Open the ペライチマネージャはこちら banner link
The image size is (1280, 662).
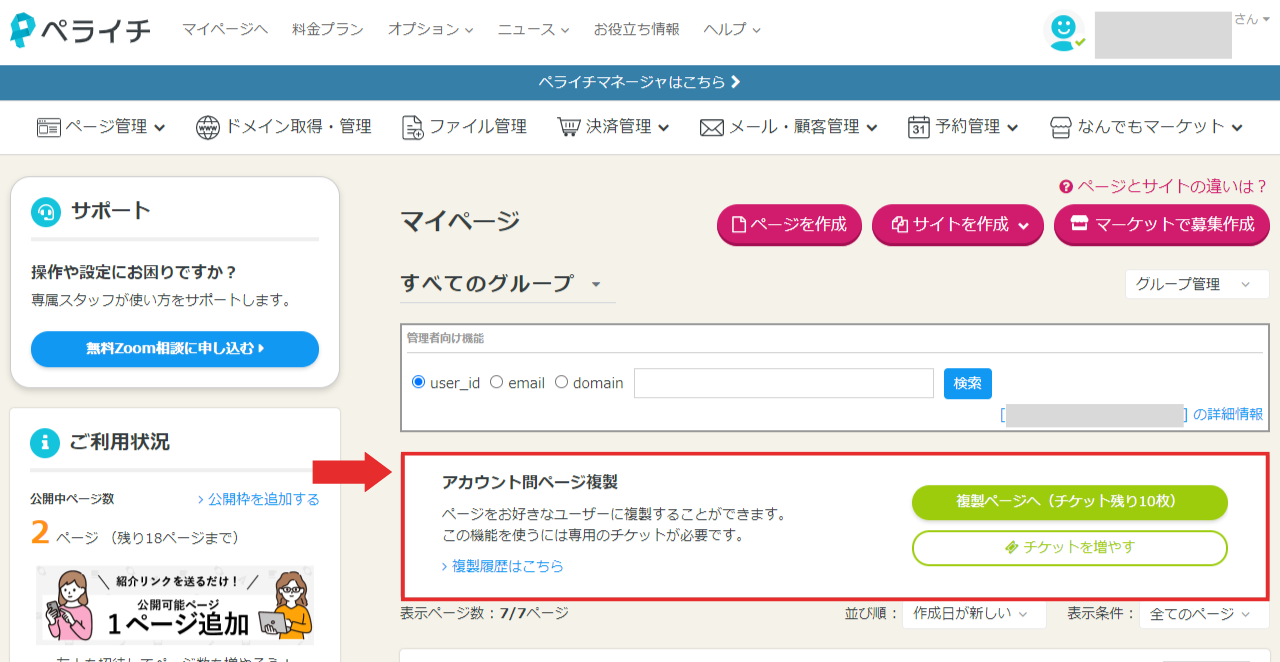coord(640,82)
